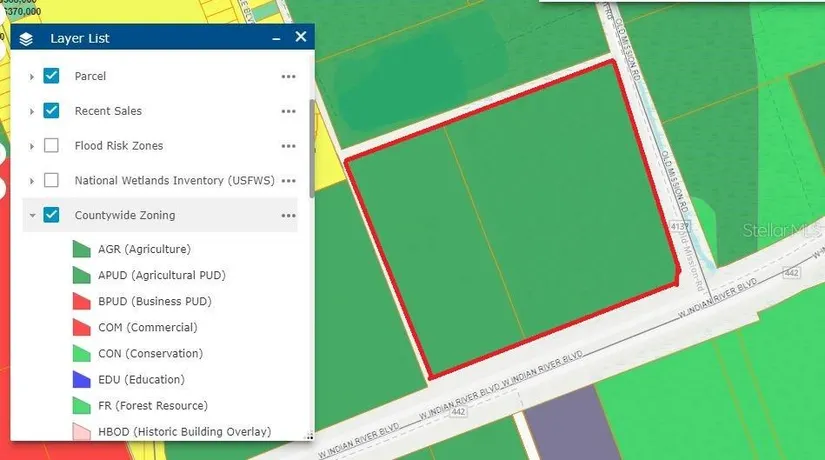Uncheck the Parcel layer checkbox
The image size is (825, 460).
click(52, 76)
